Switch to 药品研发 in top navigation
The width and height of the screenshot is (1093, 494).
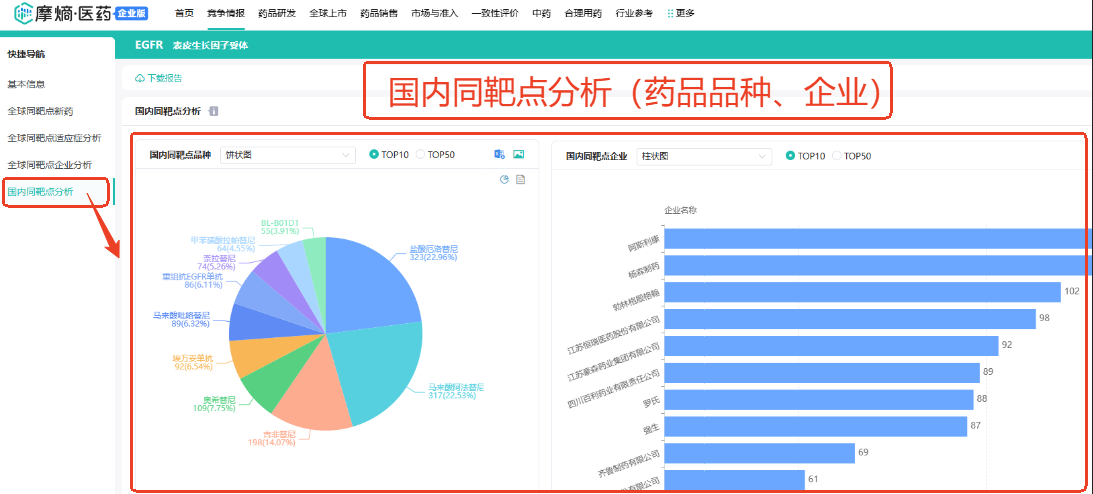[x=277, y=13]
